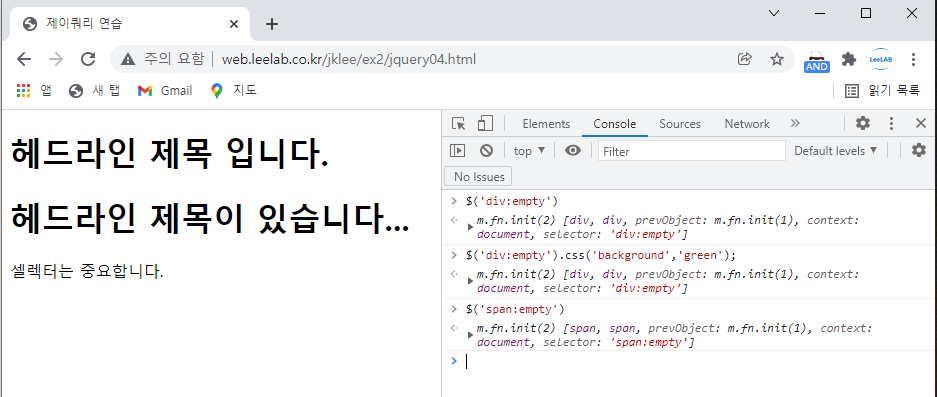Screen dimensions: 937x397
Task: Close the 제이쿼리 연습 tab
Action: (234, 24)
